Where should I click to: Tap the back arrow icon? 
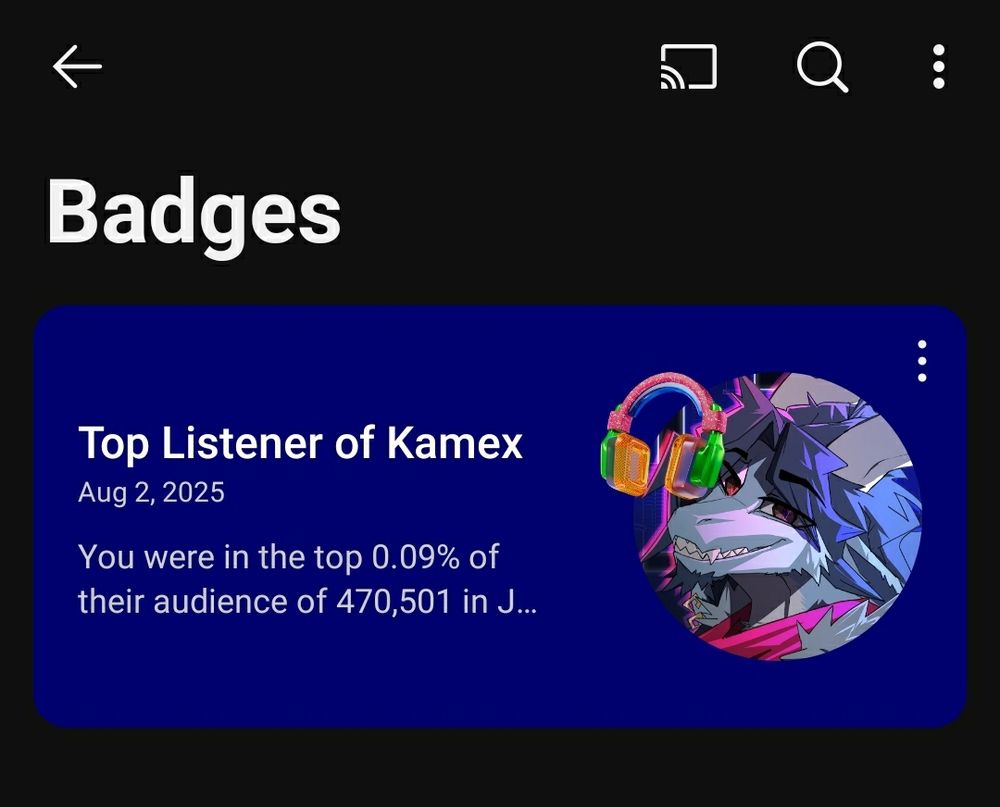[x=77, y=66]
